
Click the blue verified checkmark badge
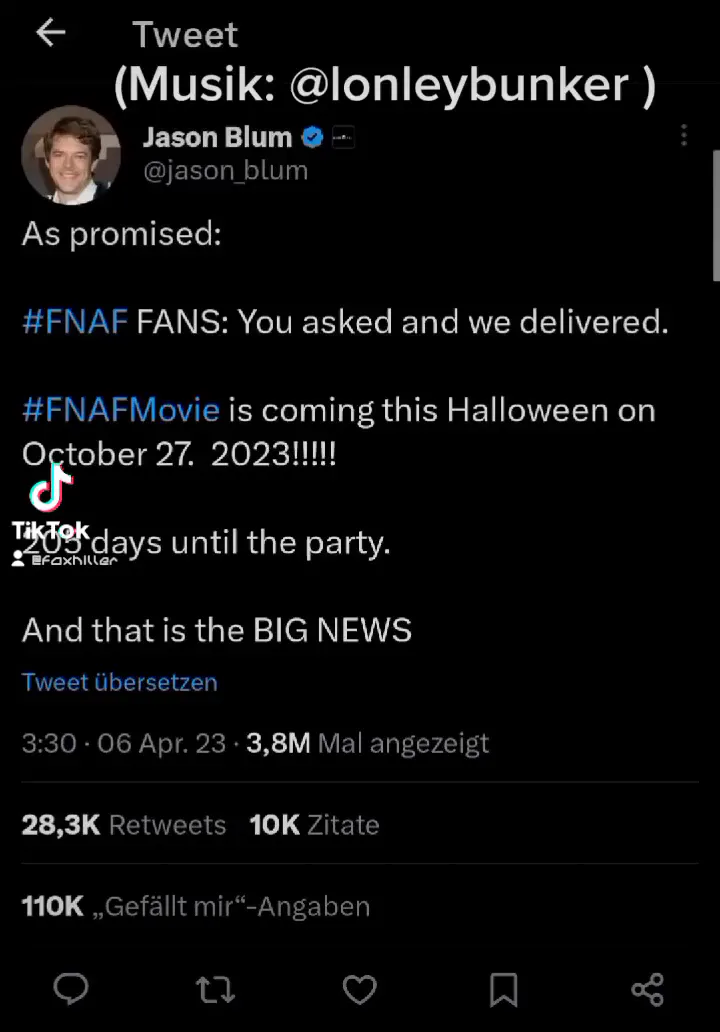(313, 137)
